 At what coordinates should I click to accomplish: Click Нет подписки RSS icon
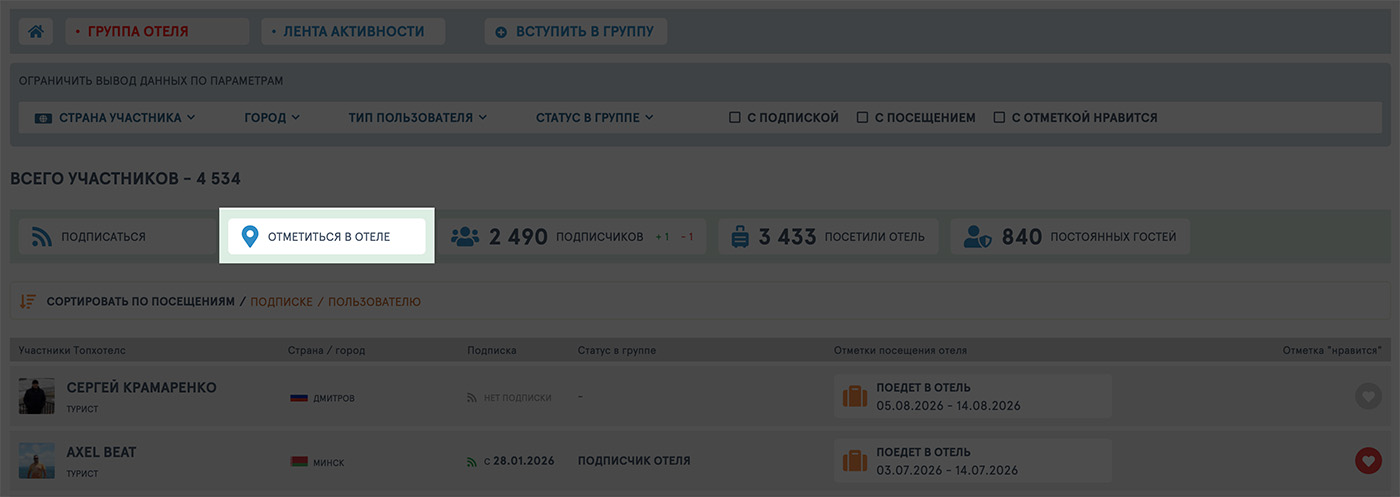pos(472,398)
